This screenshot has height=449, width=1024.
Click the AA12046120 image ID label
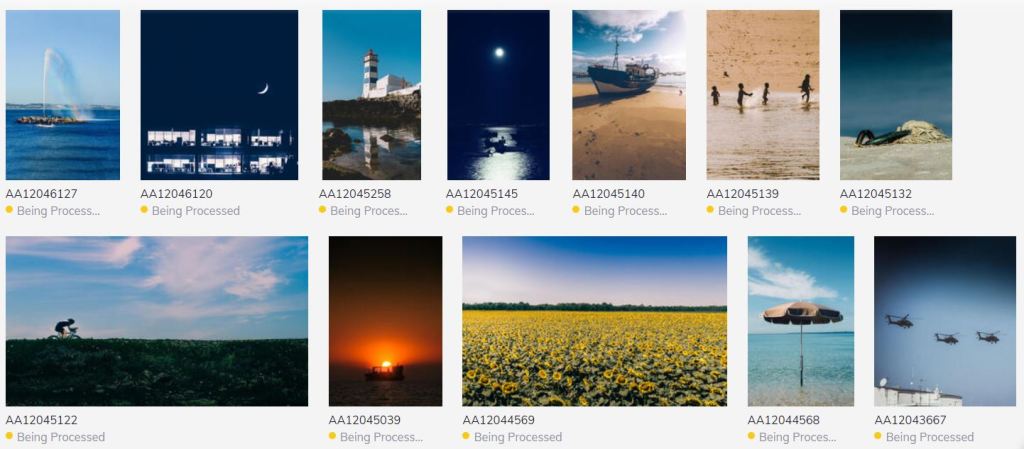176,194
